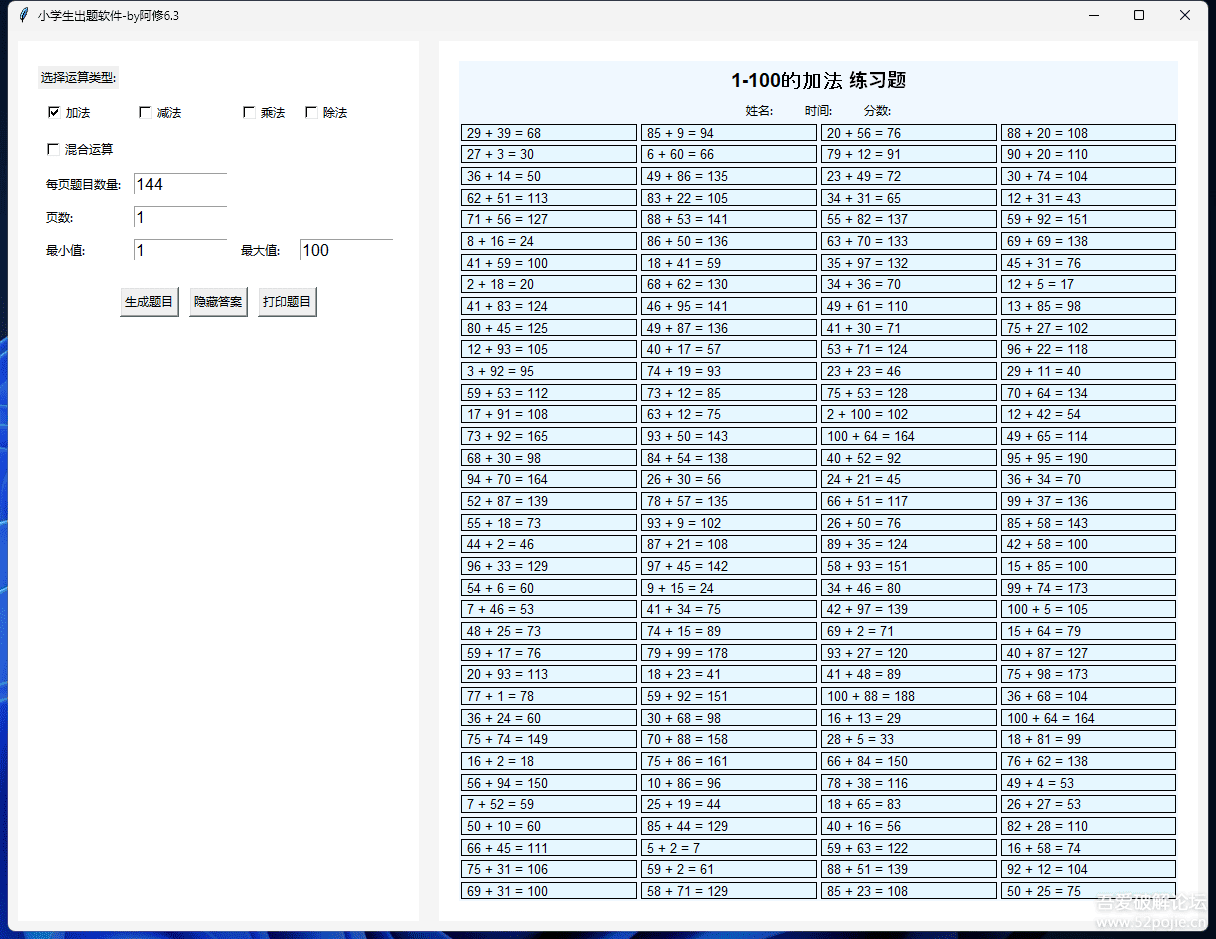Viewport: 1216px width, 939px height.
Task: Uncheck the 加法 addition checkbox
Action: pyautogui.click(x=54, y=113)
